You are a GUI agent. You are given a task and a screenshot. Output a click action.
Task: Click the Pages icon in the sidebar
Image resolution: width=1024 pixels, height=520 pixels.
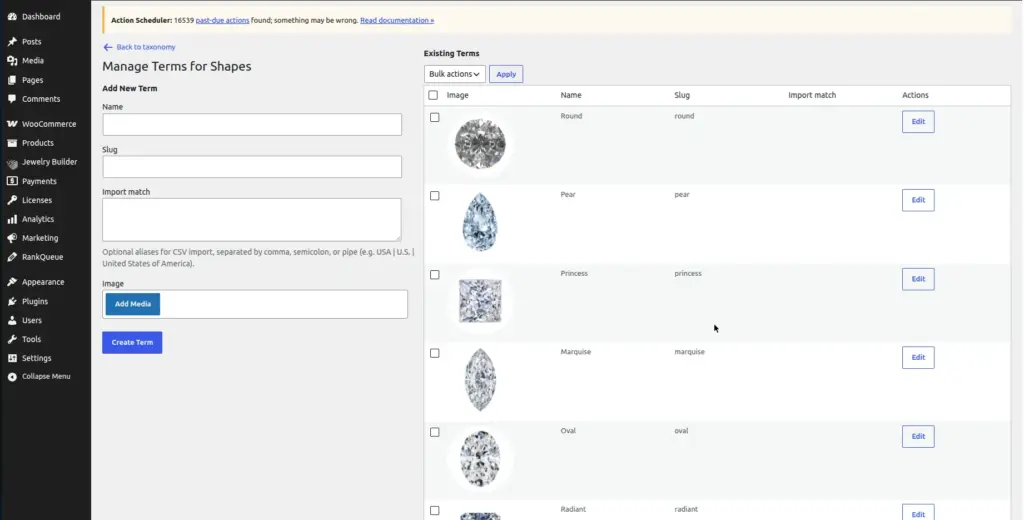[12, 80]
